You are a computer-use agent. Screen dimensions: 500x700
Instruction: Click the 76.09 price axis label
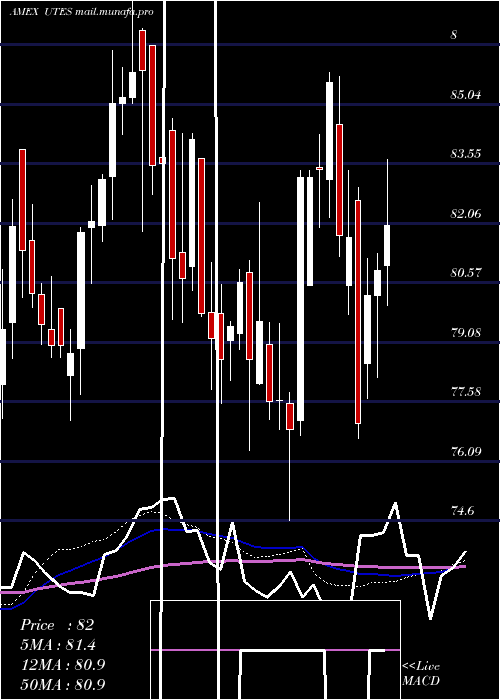point(466,451)
